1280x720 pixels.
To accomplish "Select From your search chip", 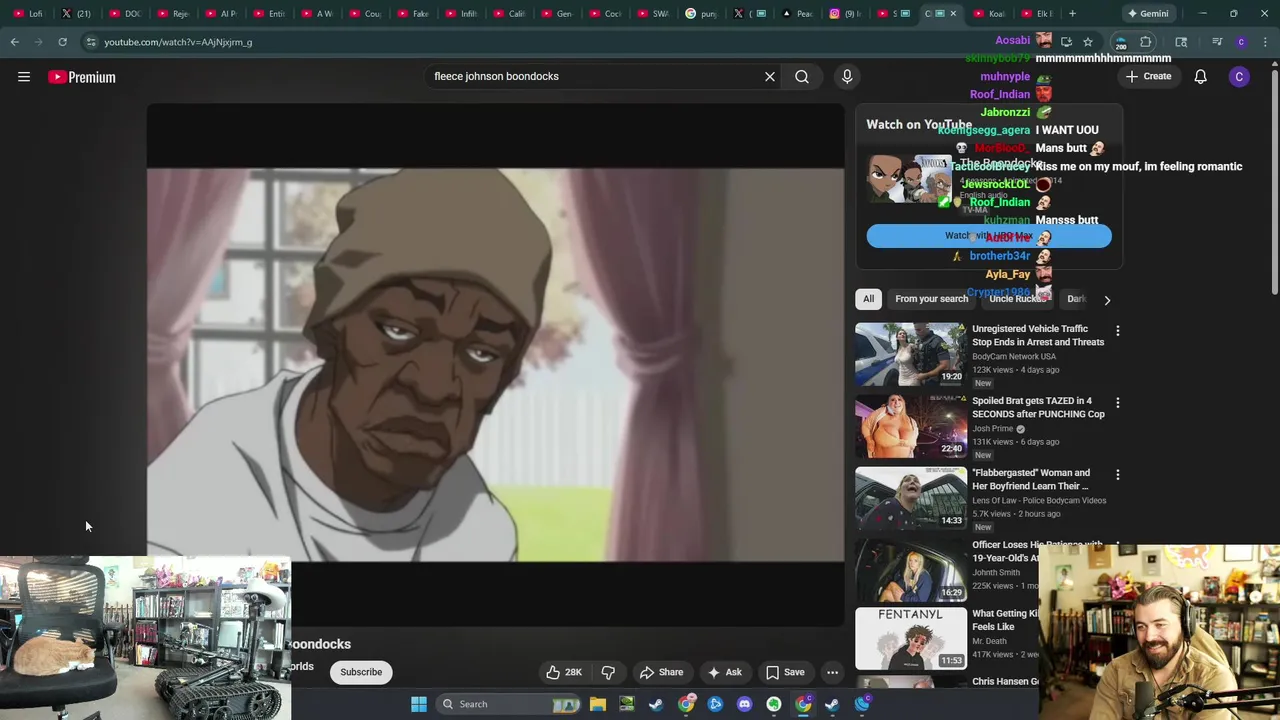I will (932, 299).
